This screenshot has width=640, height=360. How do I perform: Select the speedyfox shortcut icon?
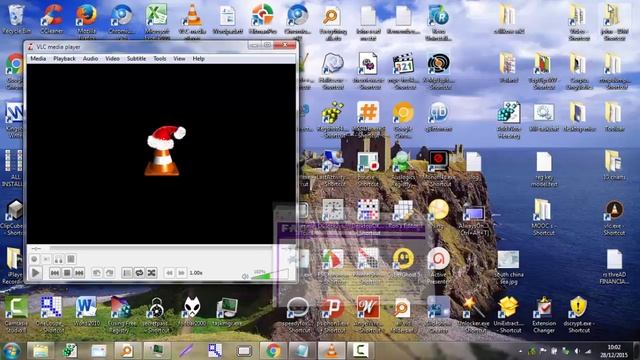[x=298, y=314]
